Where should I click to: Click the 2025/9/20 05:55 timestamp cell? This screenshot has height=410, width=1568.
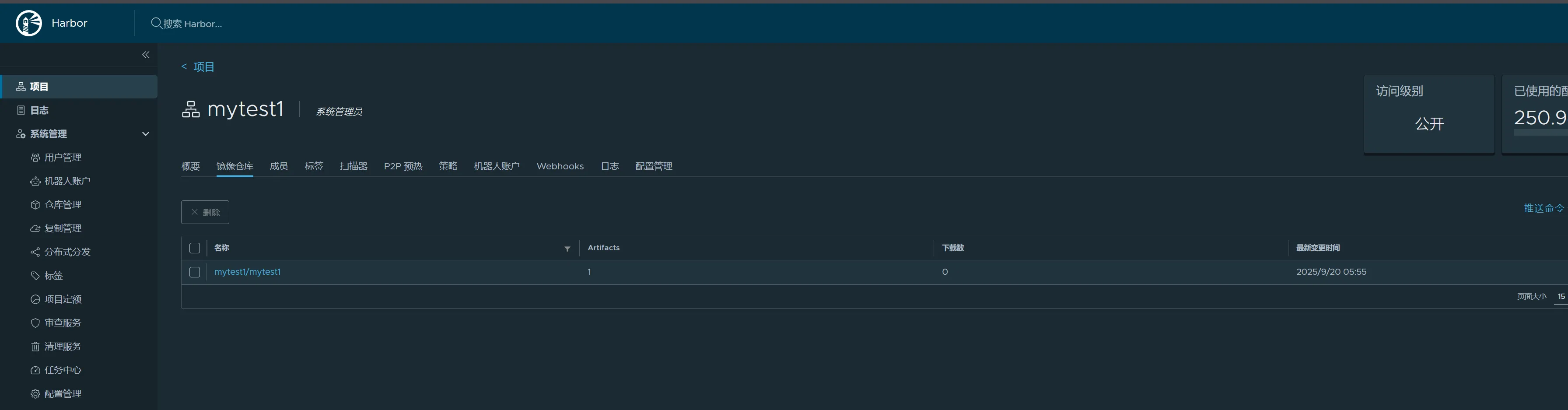(x=1331, y=272)
